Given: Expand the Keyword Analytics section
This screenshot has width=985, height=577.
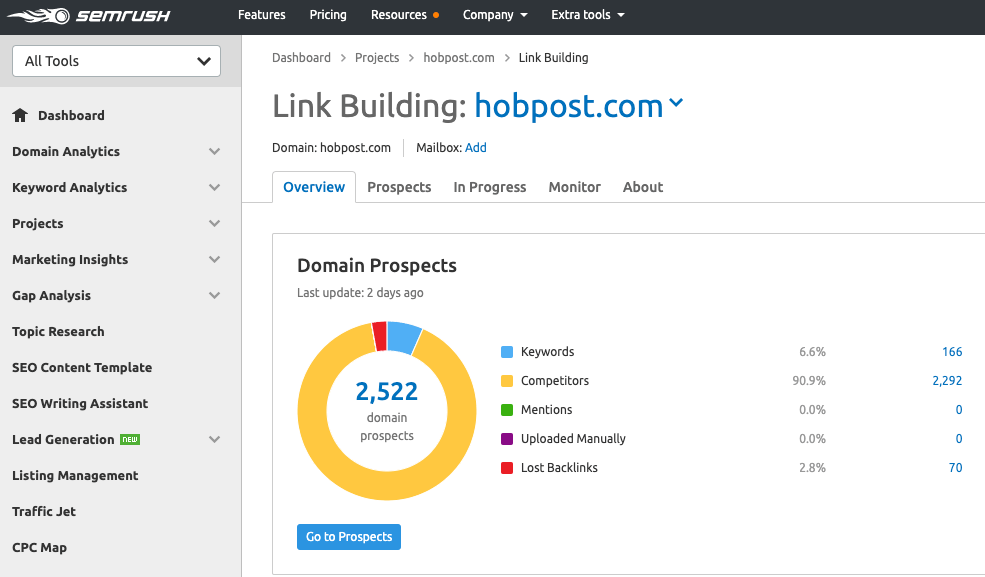Looking at the screenshot, I should click(x=214, y=187).
